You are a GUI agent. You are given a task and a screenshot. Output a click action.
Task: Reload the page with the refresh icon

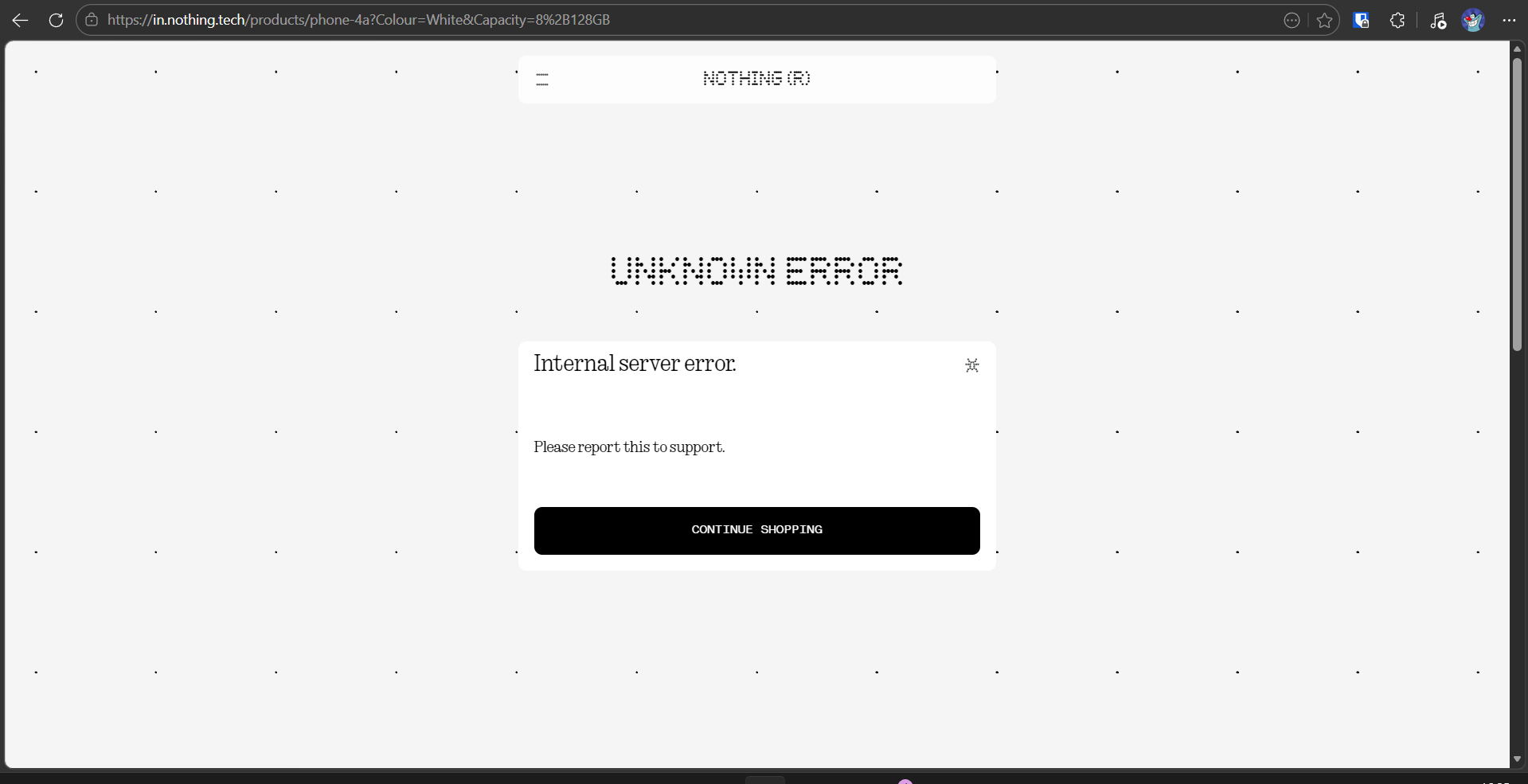point(56,21)
